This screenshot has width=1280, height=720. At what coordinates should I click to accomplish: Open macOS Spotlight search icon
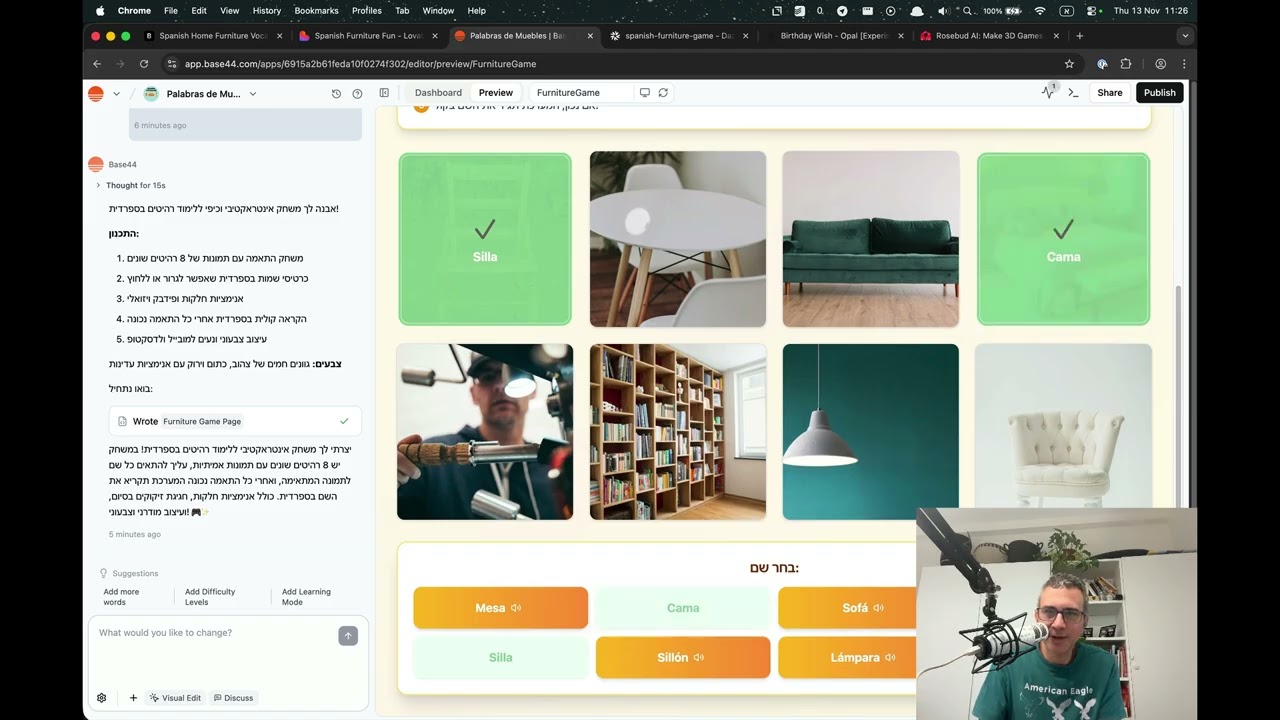coord(966,11)
